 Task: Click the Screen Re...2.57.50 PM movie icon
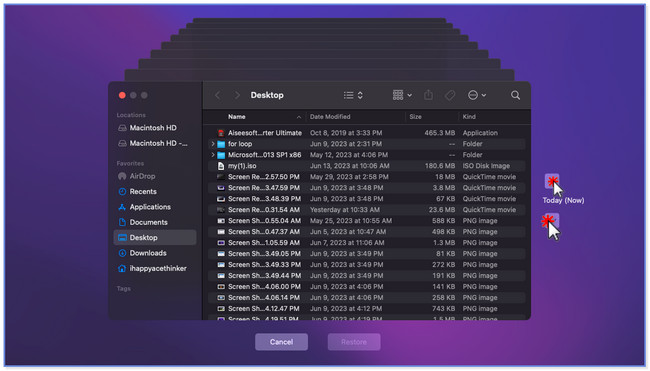(221, 177)
